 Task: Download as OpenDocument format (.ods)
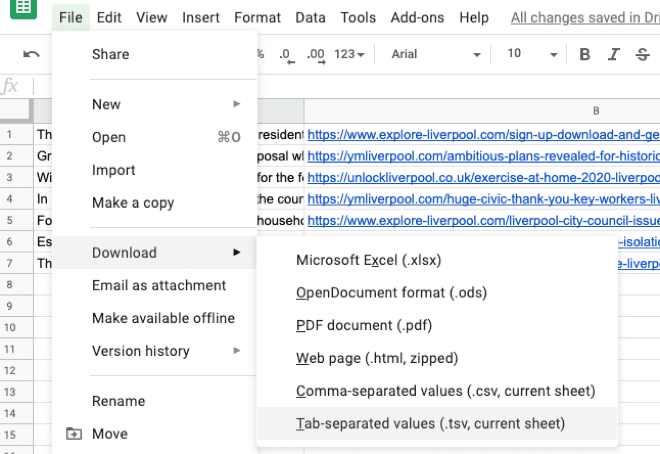(437, 293)
